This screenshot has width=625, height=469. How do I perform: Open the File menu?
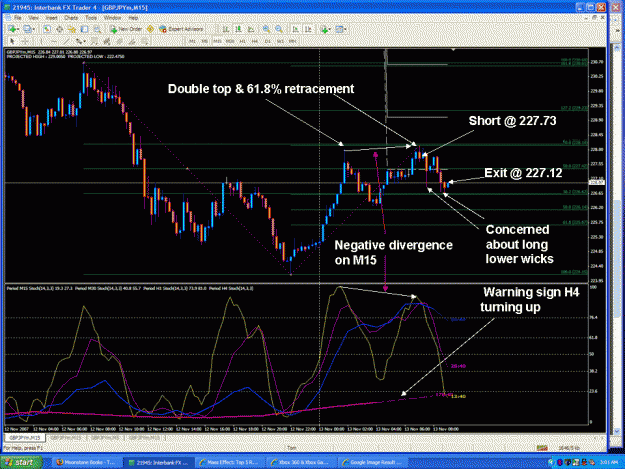(17, 18)
